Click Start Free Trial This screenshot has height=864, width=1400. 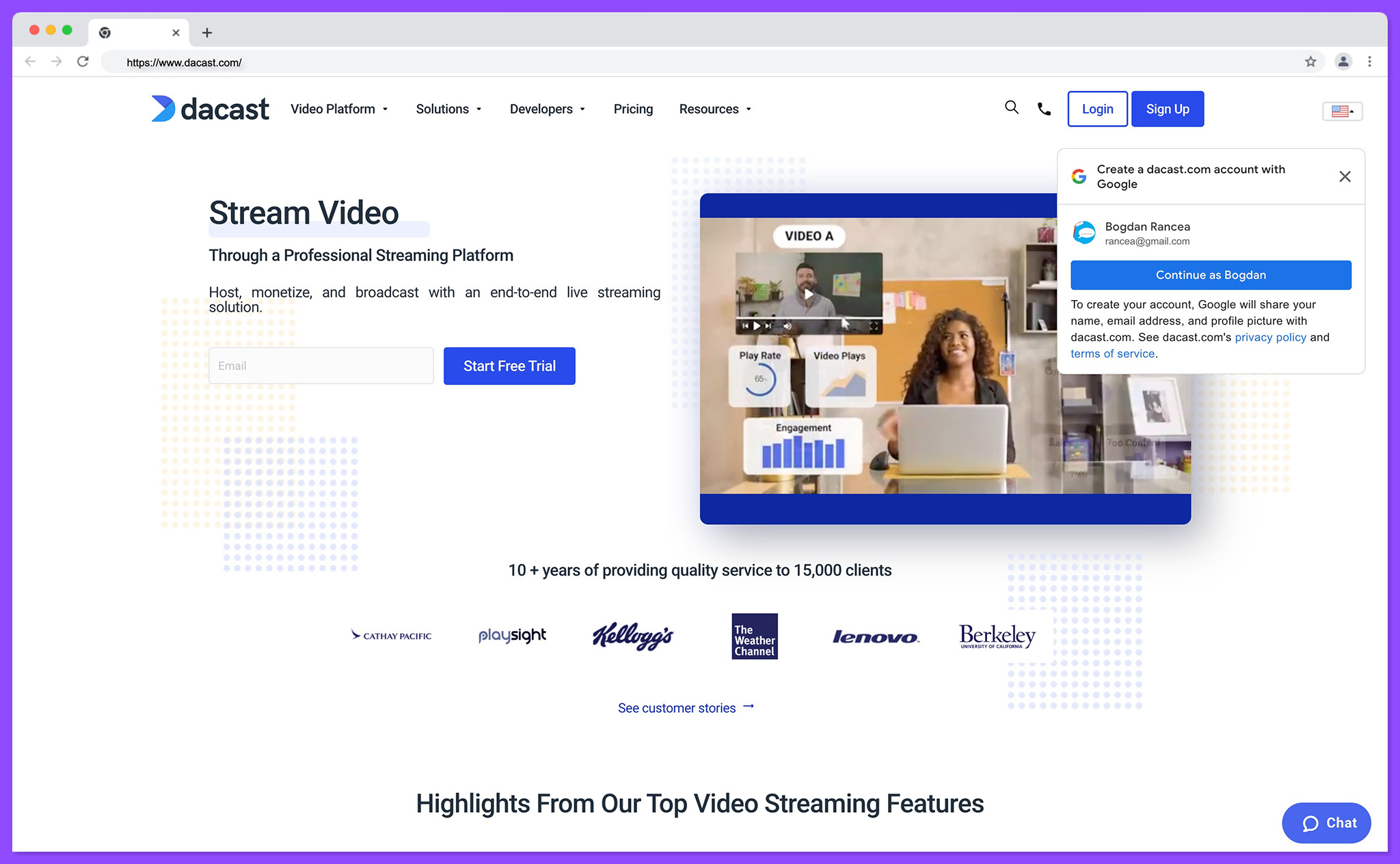(509, 366)
